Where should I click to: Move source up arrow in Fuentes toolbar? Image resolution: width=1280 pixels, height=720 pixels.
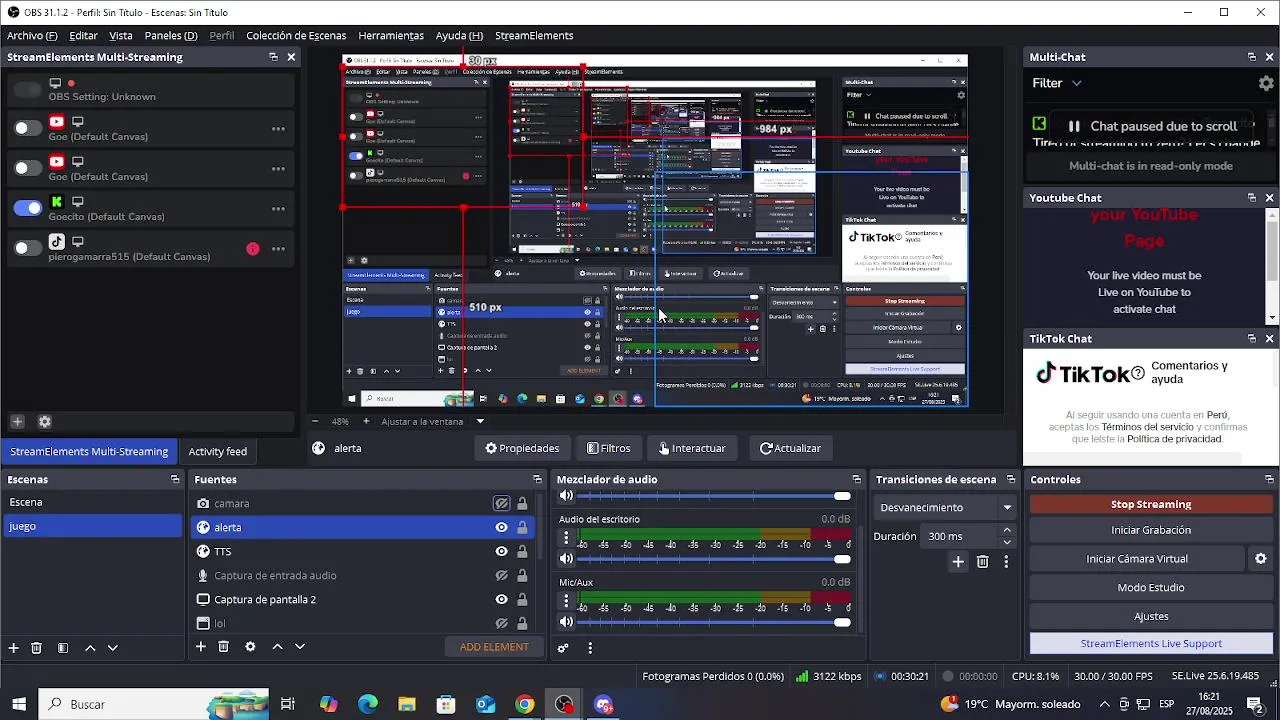click(x=277, y=647)
